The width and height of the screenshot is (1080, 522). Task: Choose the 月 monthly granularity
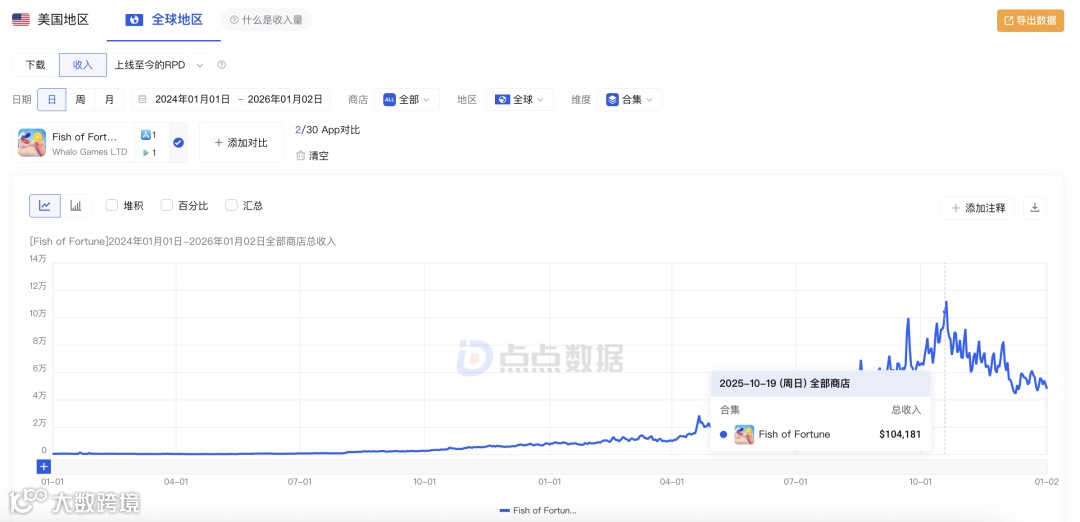coord(110,99)
